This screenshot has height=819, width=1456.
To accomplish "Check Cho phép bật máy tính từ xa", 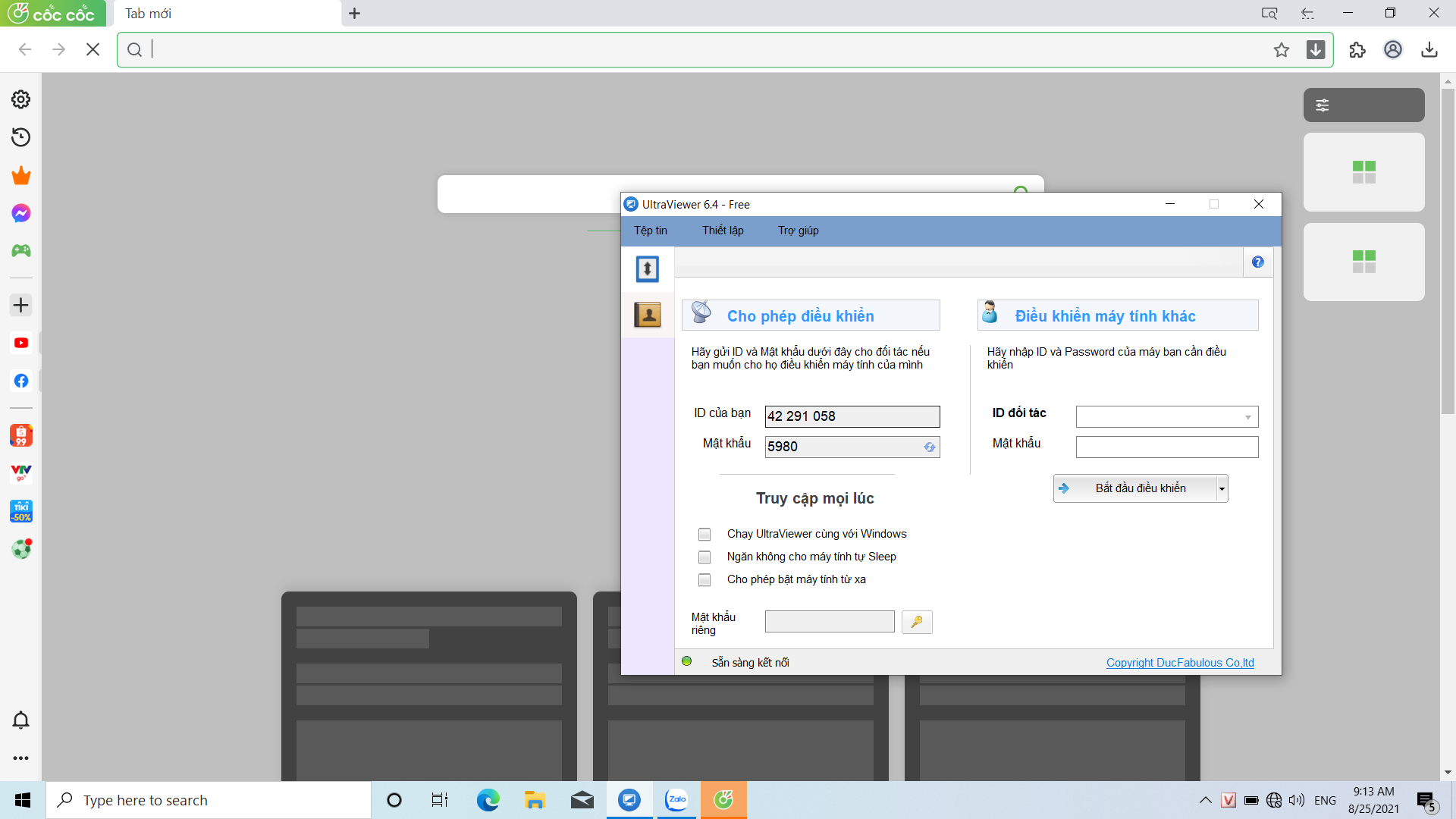I will tap(704, 580).
